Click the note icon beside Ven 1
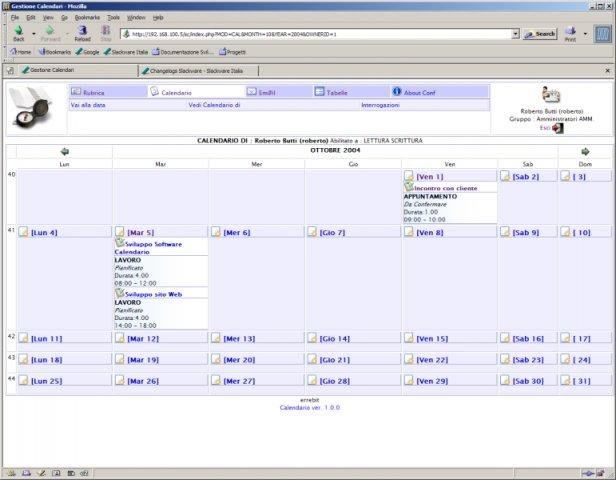The image size is (616, 480). tap(409, 176)
